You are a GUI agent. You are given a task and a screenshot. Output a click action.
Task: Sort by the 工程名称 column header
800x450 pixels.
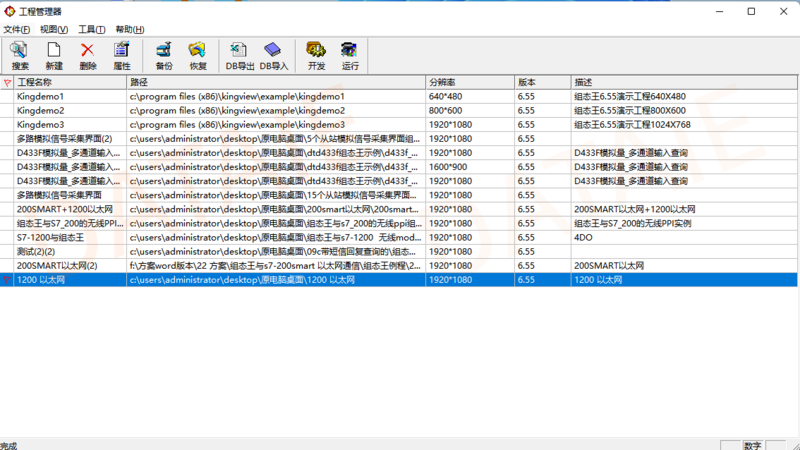coord(70,82)
